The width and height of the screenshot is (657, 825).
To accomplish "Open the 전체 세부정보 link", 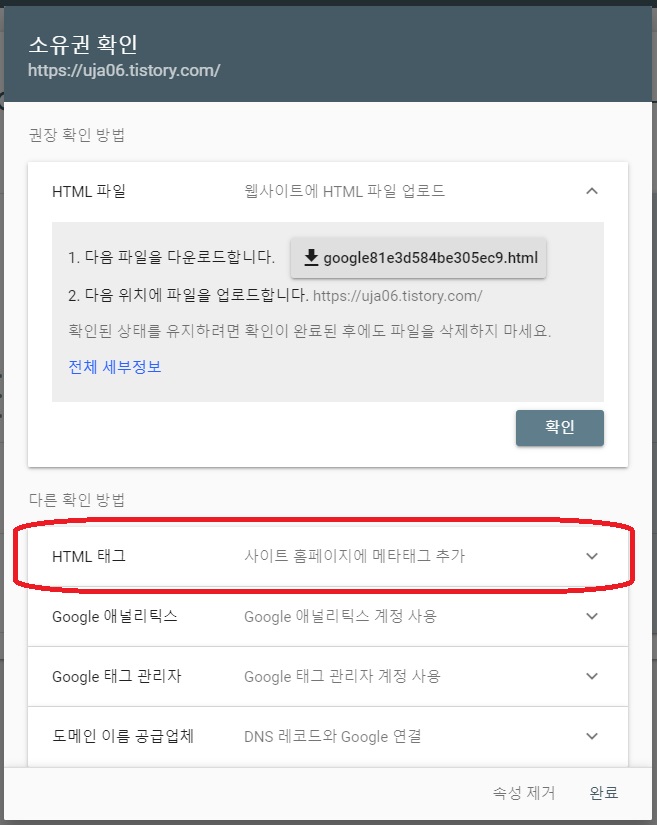I will 115,367.
